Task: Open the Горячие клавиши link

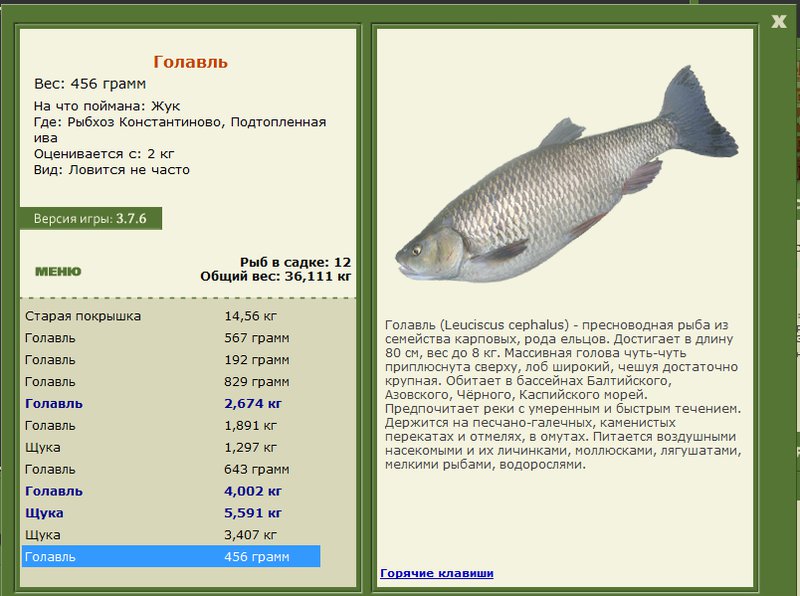Action: click(x=437, y=573)
